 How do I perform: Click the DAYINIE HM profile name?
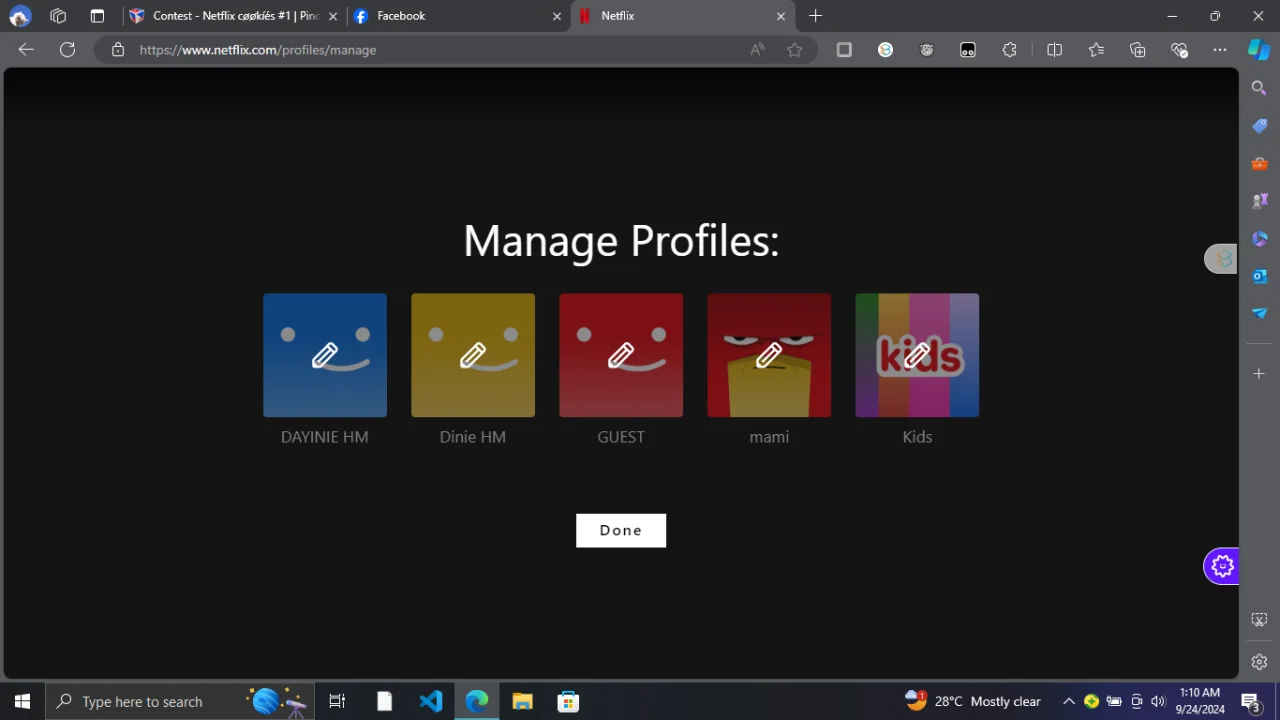pos(325,437)
